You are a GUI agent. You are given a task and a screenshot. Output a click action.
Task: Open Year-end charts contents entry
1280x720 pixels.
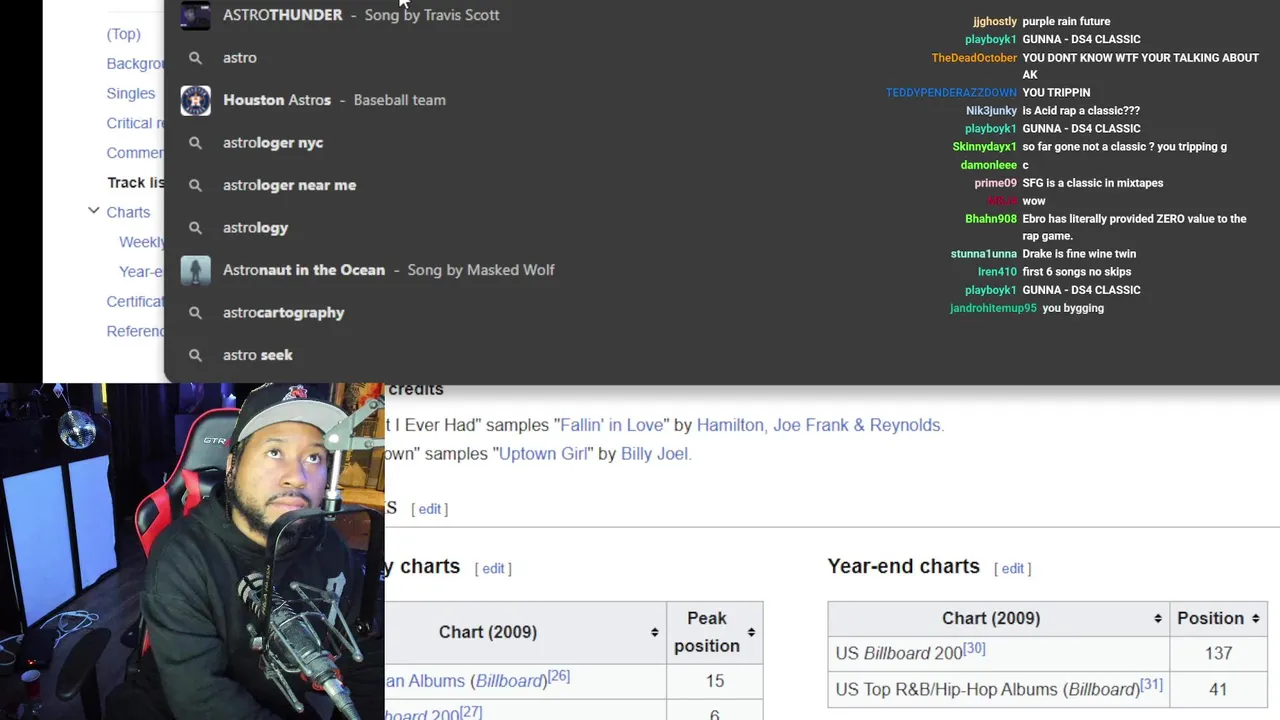click(x=142, y=271)
